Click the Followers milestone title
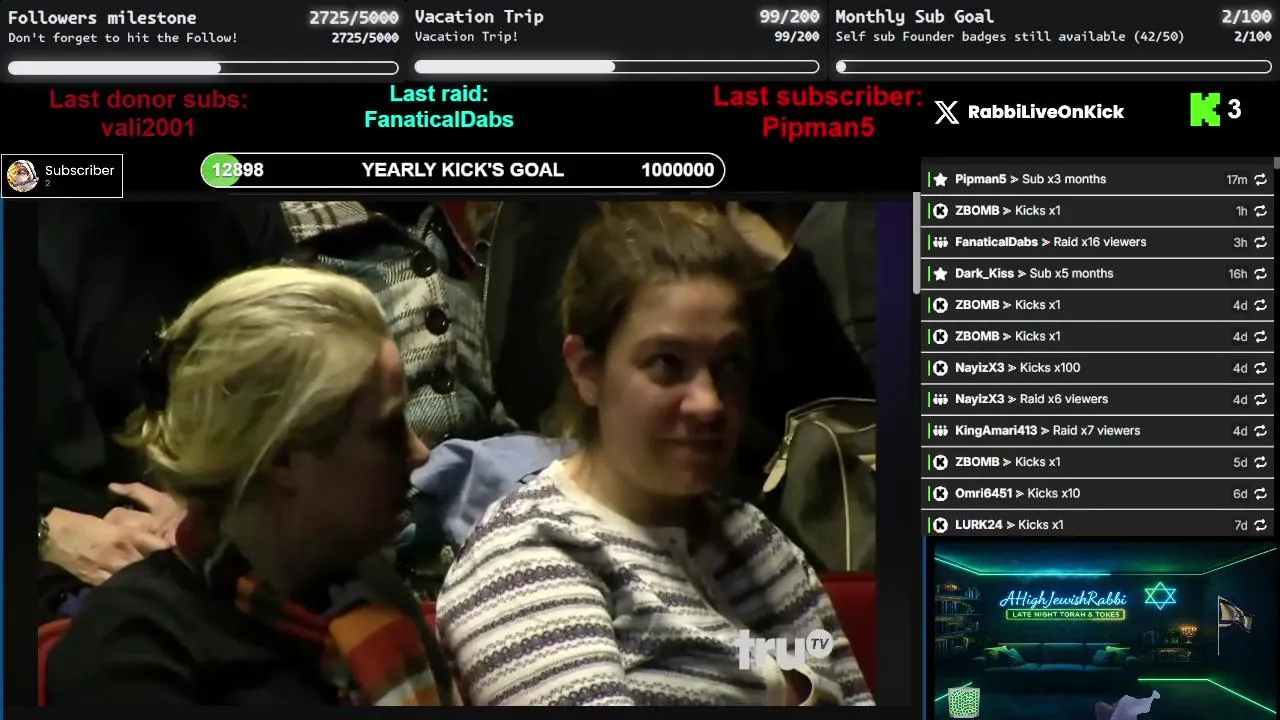This screenshot has width=1280, height=720. (x=102, y=18)
